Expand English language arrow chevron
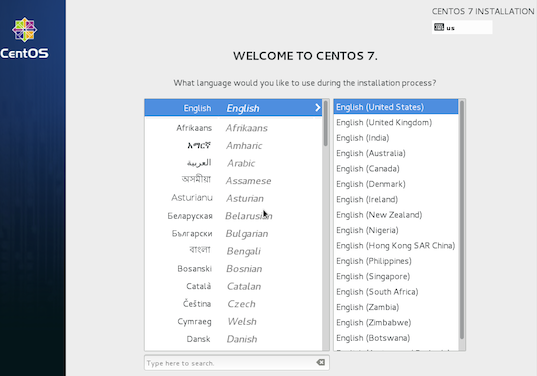 tap(317, 108)
